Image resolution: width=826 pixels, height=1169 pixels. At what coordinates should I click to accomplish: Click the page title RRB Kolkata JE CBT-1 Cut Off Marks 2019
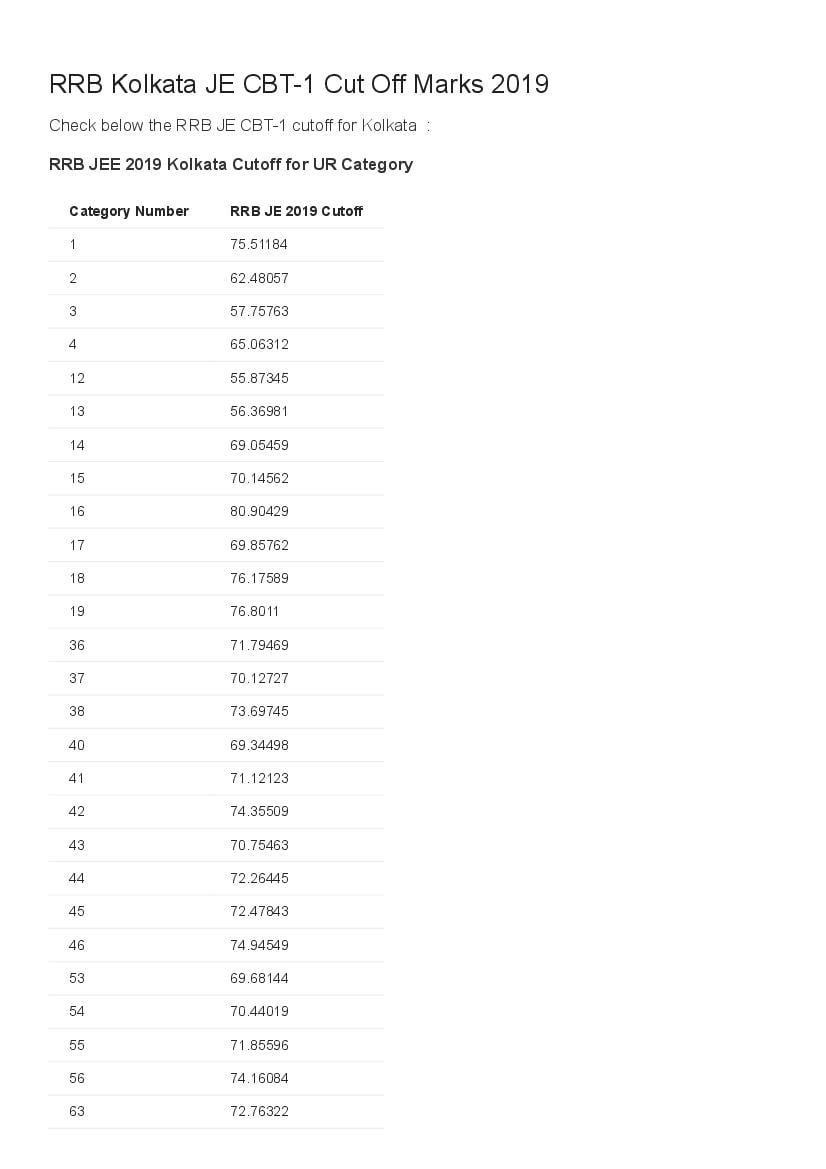(x=298, y=84)
